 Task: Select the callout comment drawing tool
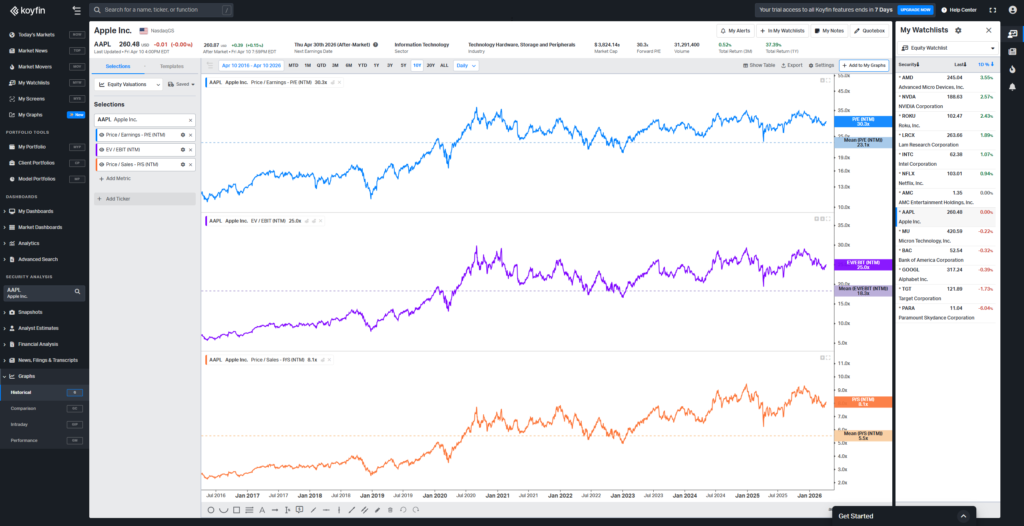click(x=300, y=510)
